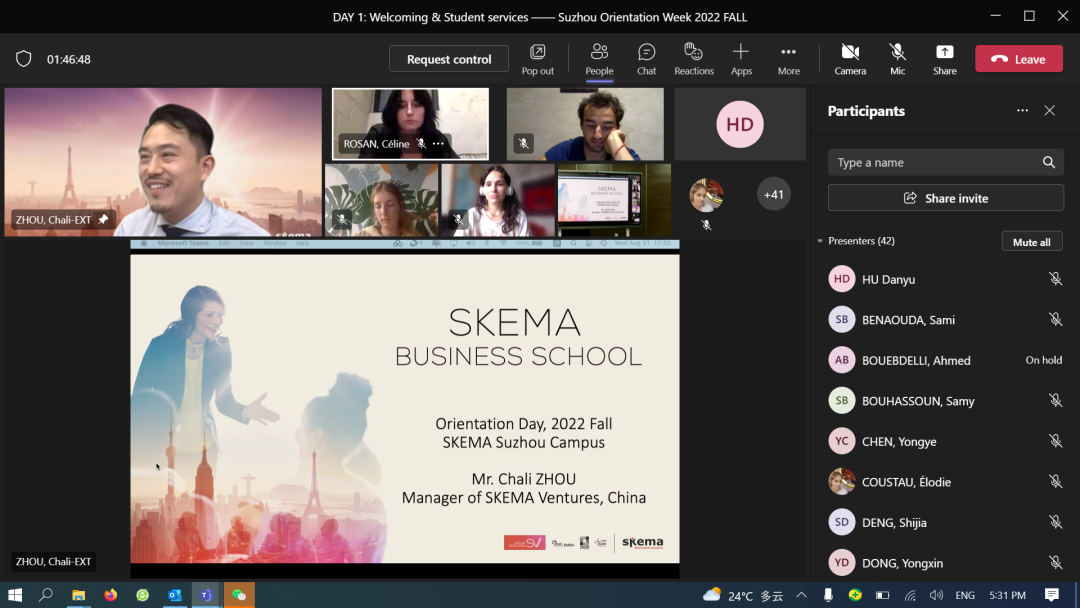Select participant BENAOUDA, Sami

(x=946, y=319)
